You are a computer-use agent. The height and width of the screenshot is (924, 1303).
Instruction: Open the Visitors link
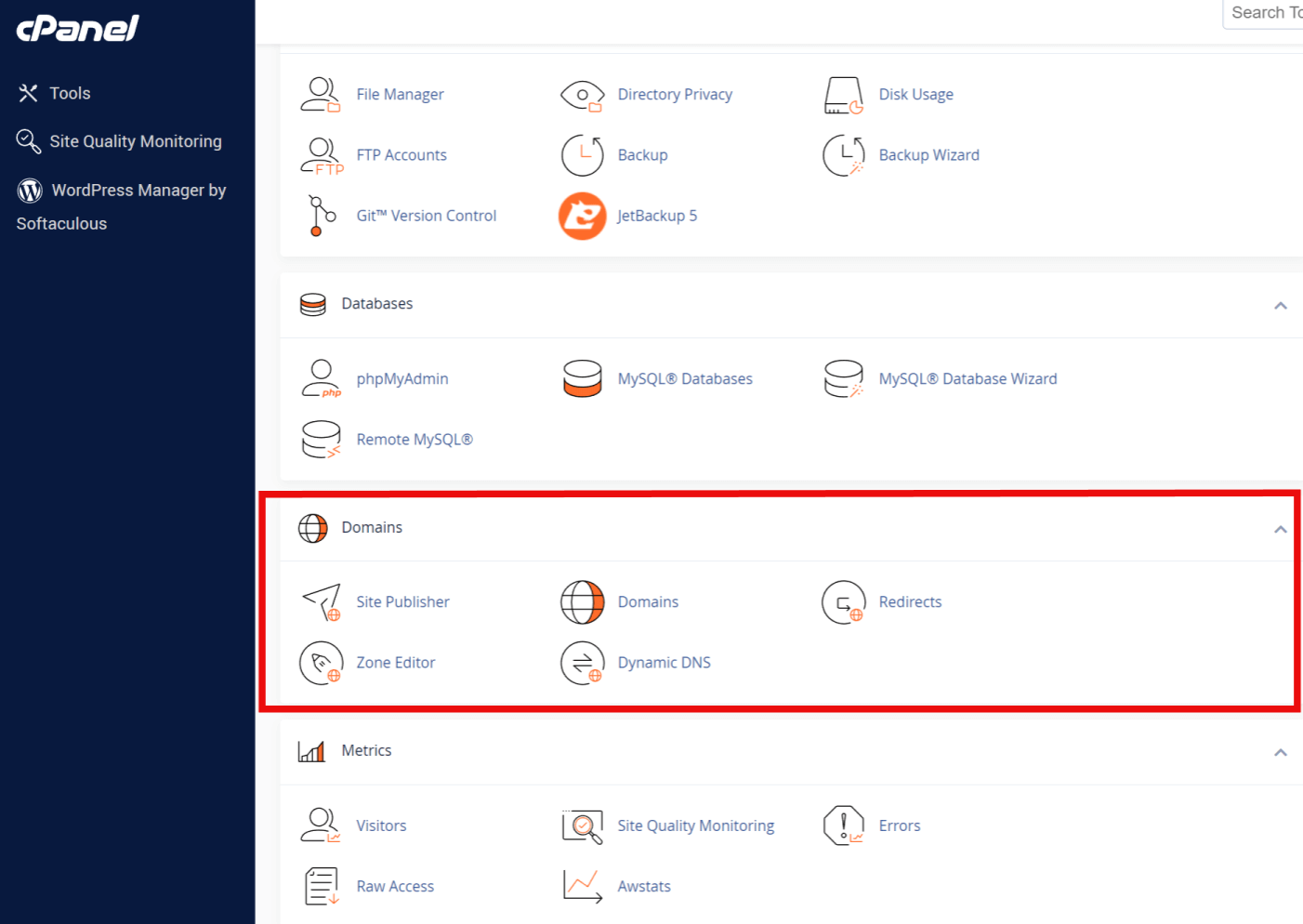(x=381, y=825)
